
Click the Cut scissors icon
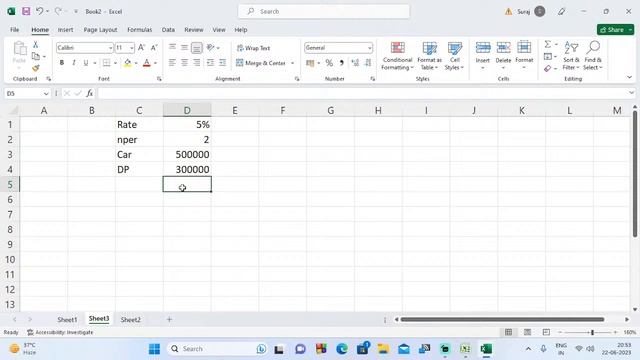36,44
